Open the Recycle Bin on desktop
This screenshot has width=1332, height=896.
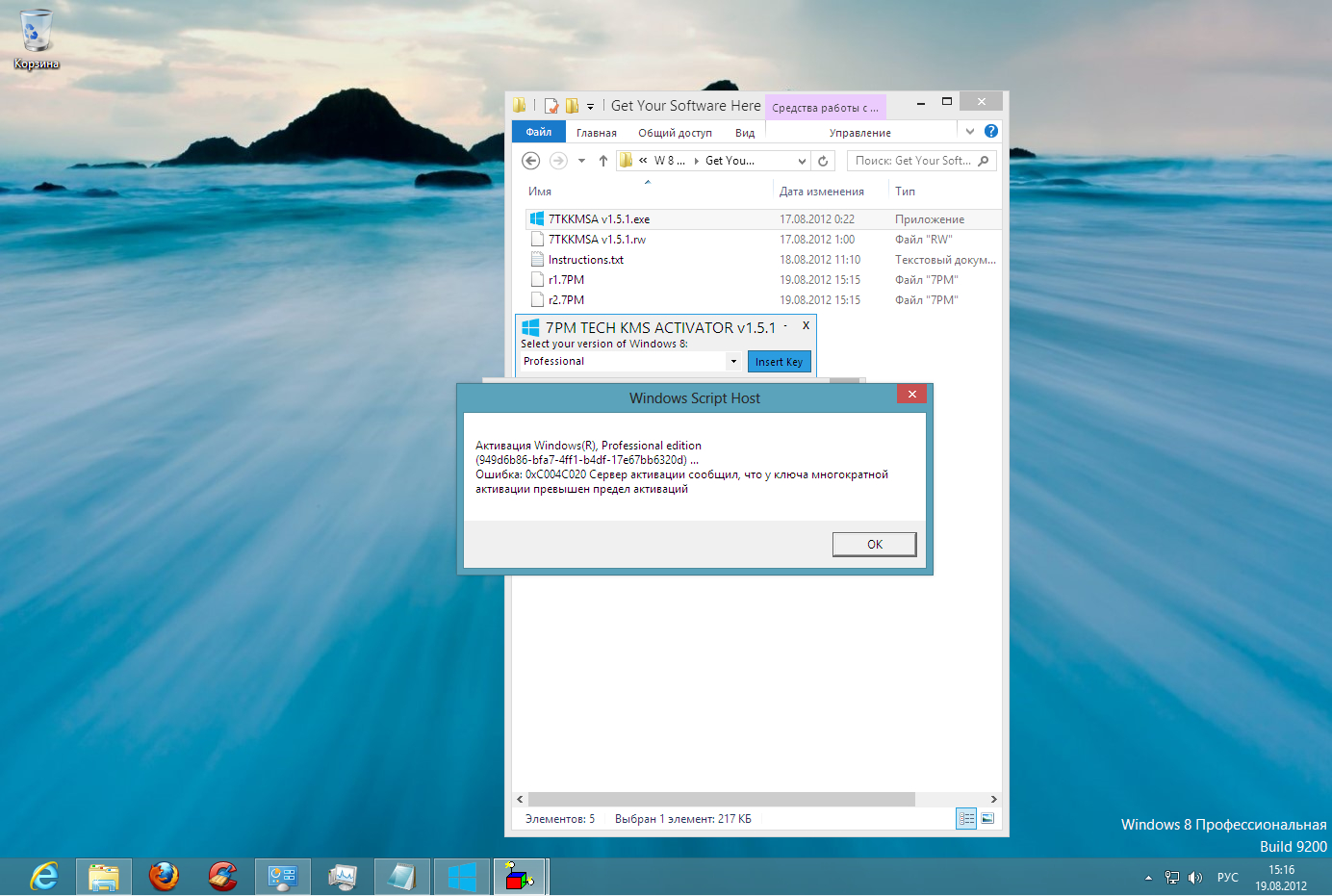pyautogui.click(x=36, y=38)
